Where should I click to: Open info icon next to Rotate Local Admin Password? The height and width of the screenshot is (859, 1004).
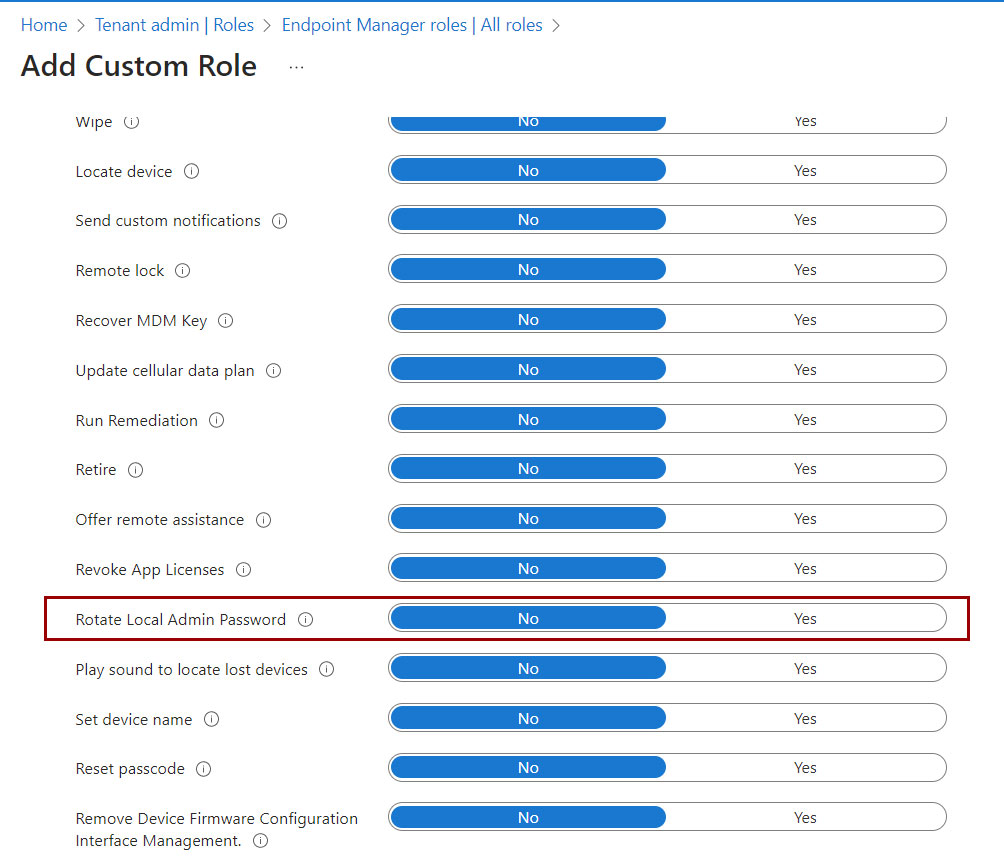[x=305, y=620]
